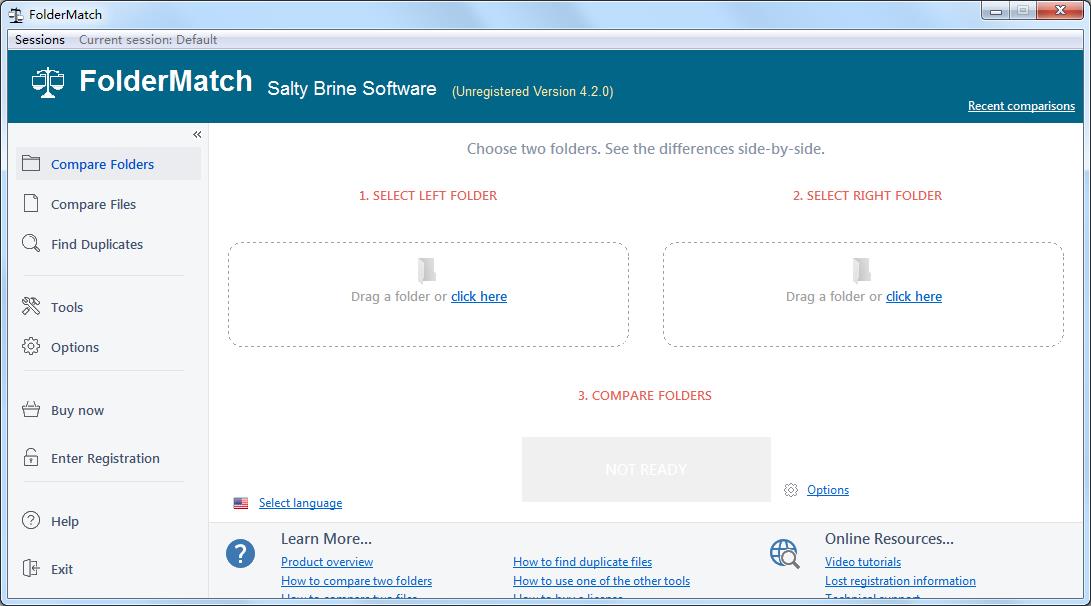Click '2. SELECT RIGHT FOLDER' heading

tap(868, 196)
